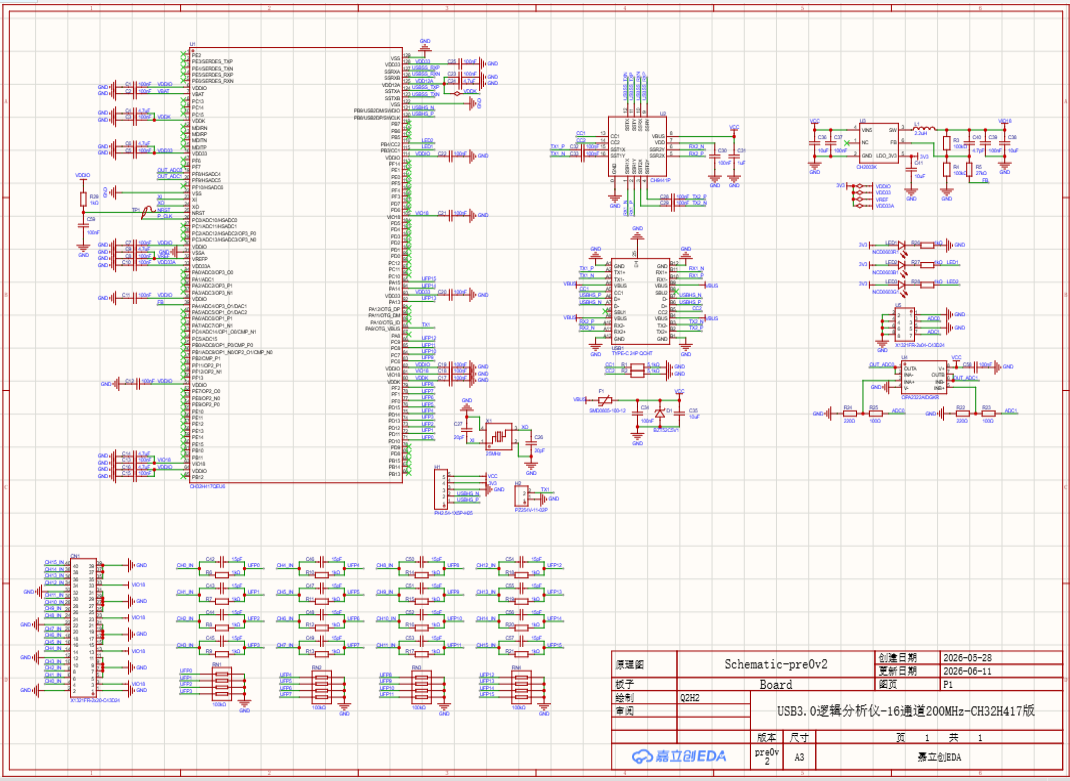Select the U2 USB switch chip symbol
The width and height of the screenshot is (1070, 781).
coord(637,147)
